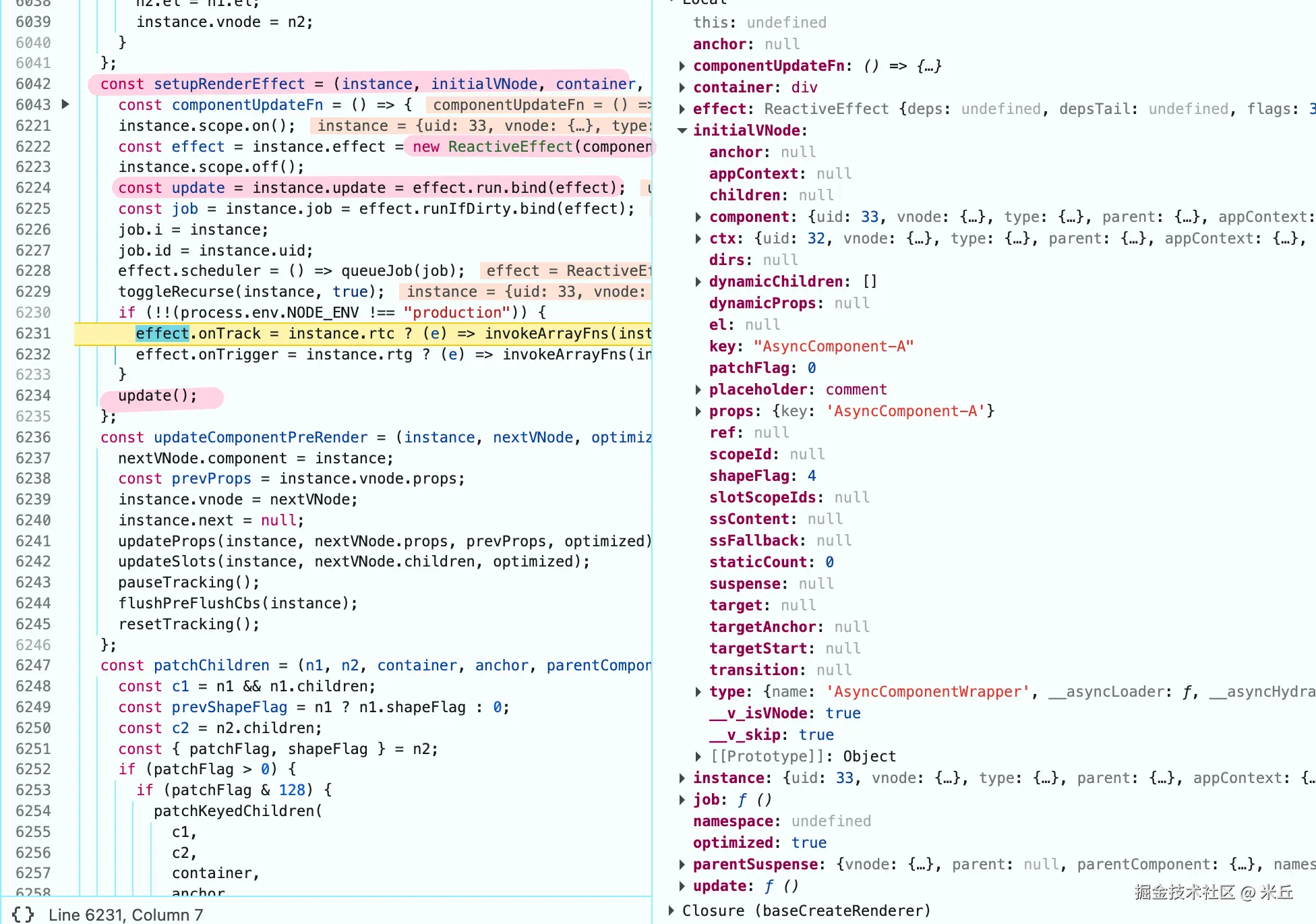Click the Line 6231, Column 7 status text

click(125, 915)
